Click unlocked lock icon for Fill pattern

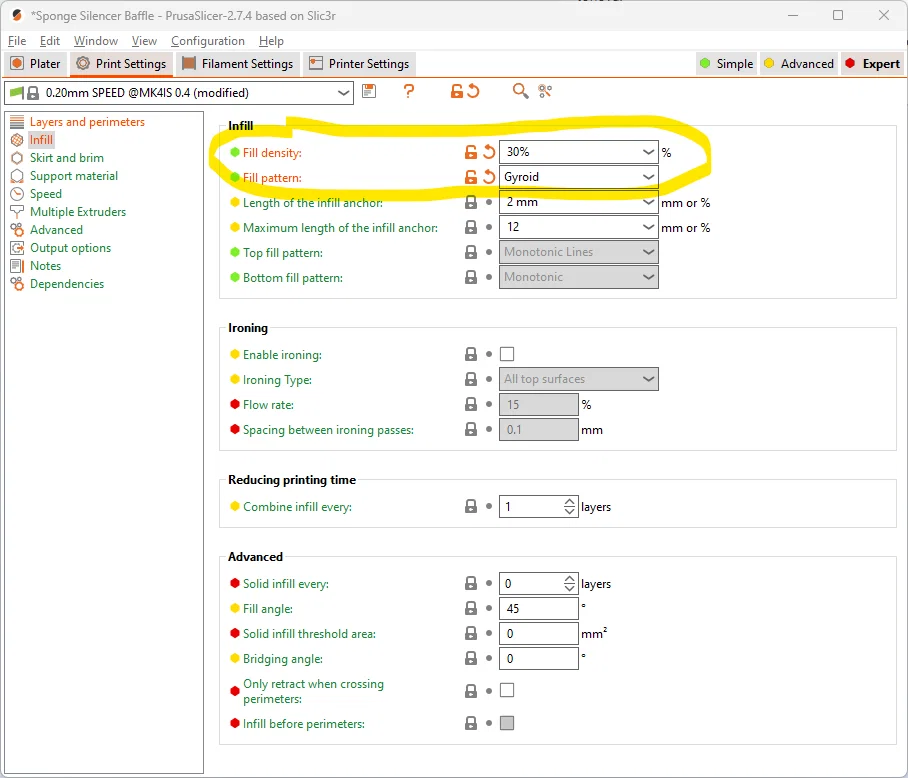[471, 177]
